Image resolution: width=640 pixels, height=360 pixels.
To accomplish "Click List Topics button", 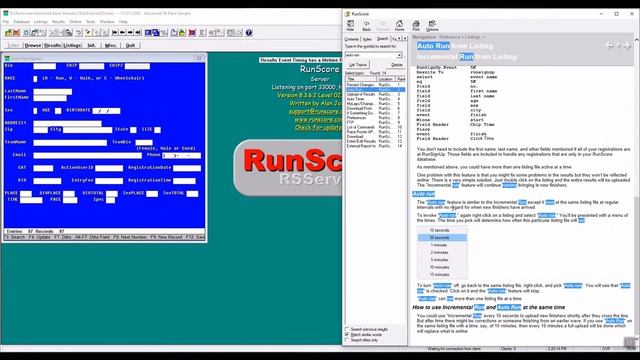I will click(358, 65).
